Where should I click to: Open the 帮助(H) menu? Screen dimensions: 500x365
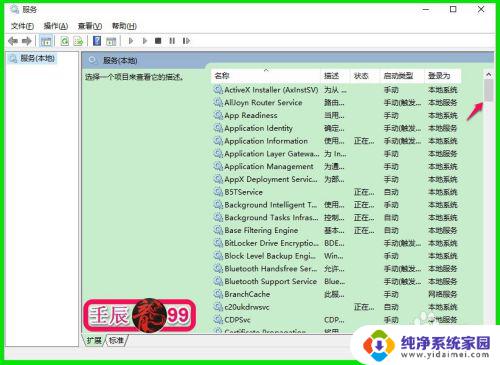coord(124,26)
